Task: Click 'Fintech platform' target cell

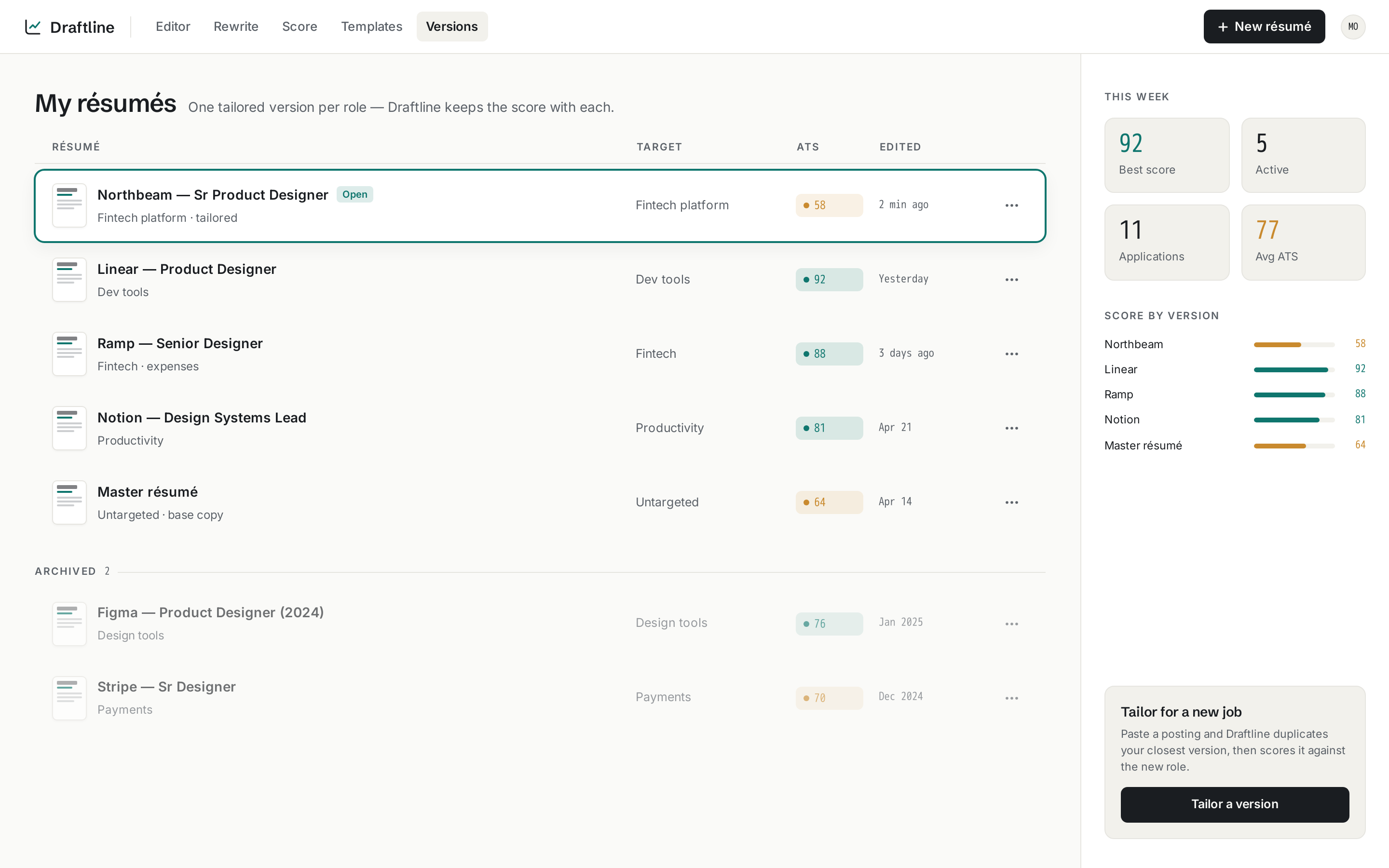Action: coord(682,205)
